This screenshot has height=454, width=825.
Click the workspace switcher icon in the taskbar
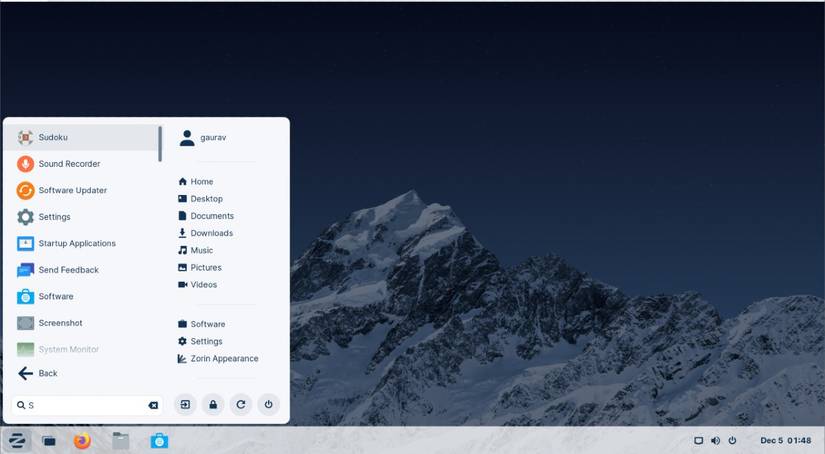(x=49, y=441)
